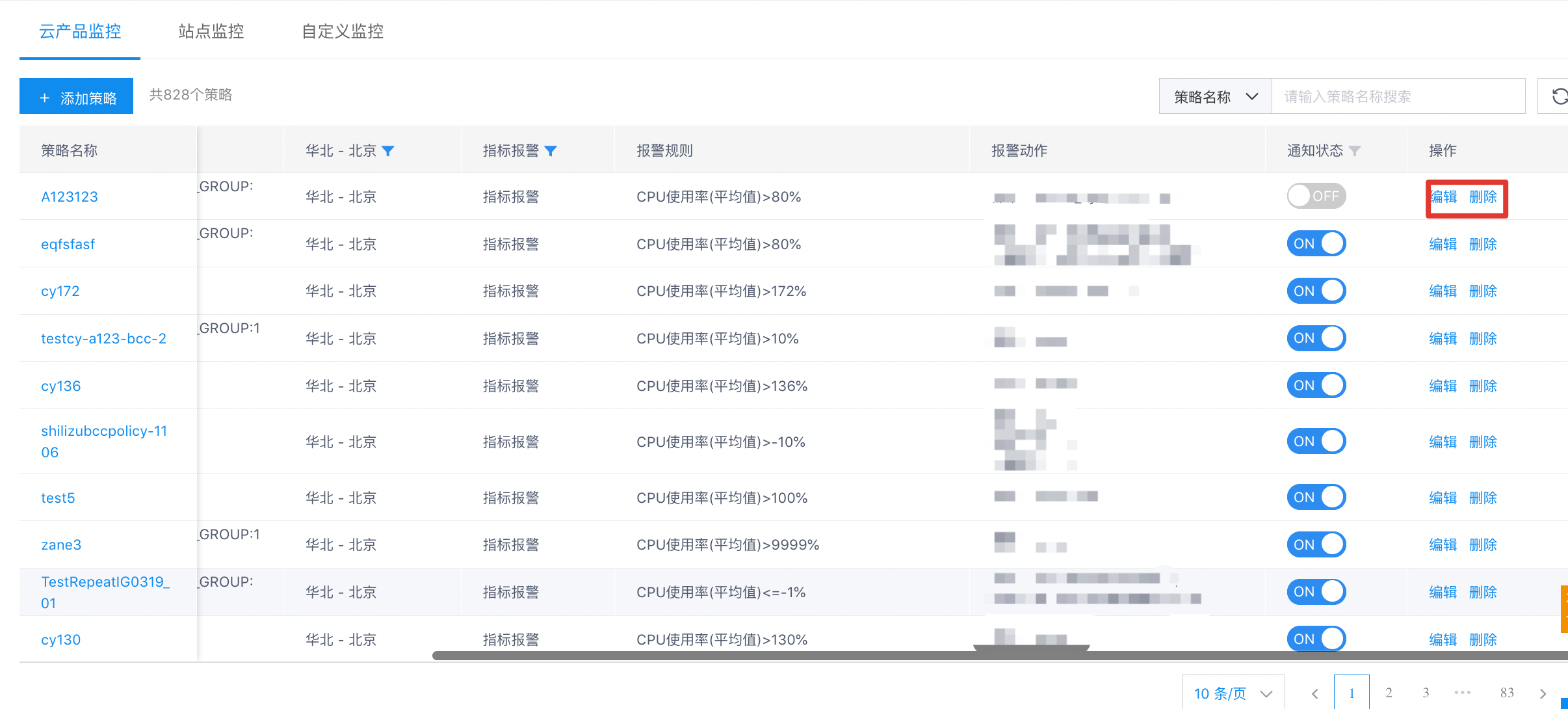The height and width of the screenshot is (709, 1568).
Task: Turn off notification for eqfsfasf
Action: 1316,243
